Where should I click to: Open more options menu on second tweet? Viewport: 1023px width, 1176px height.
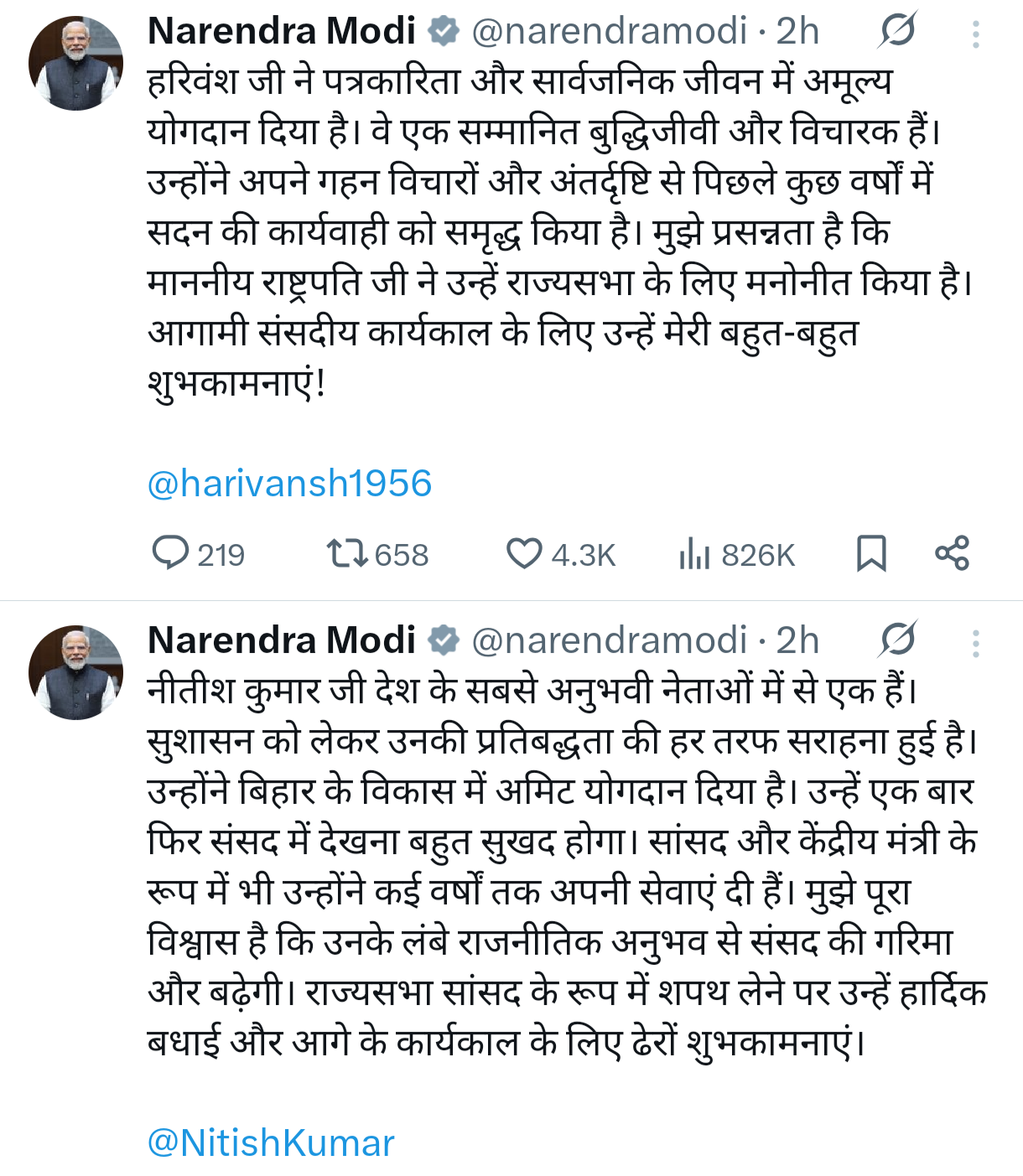[975, 643]
